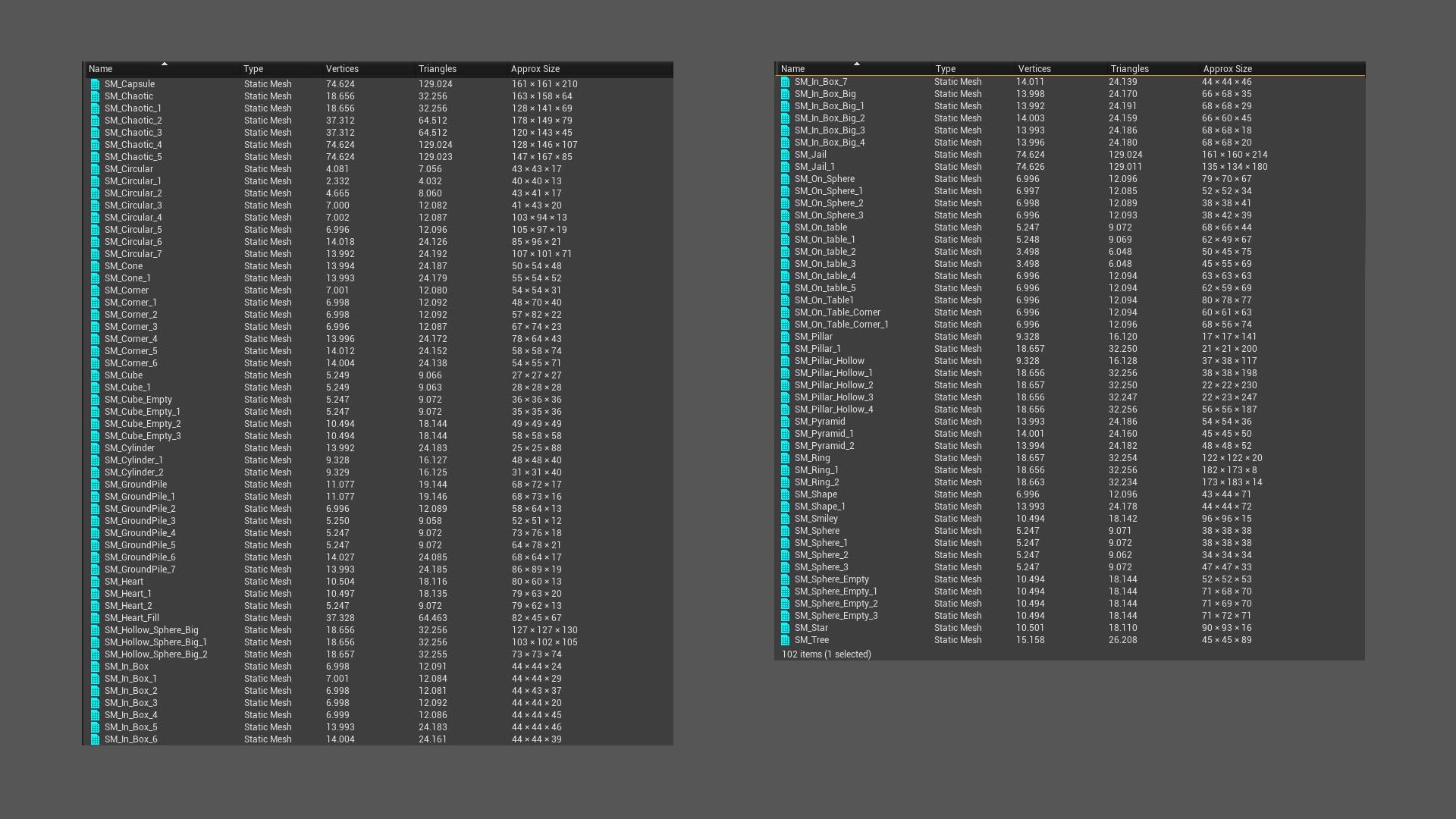This screenshot has height=819, width=1456.
Task: Click the SM_Hollow_Sphere_Big static mesh icon
Action: click(x=96, y=629)
